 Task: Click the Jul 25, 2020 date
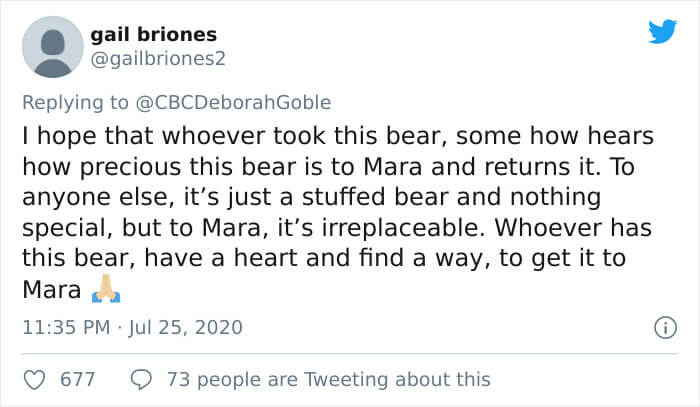[x=186, y=328]
